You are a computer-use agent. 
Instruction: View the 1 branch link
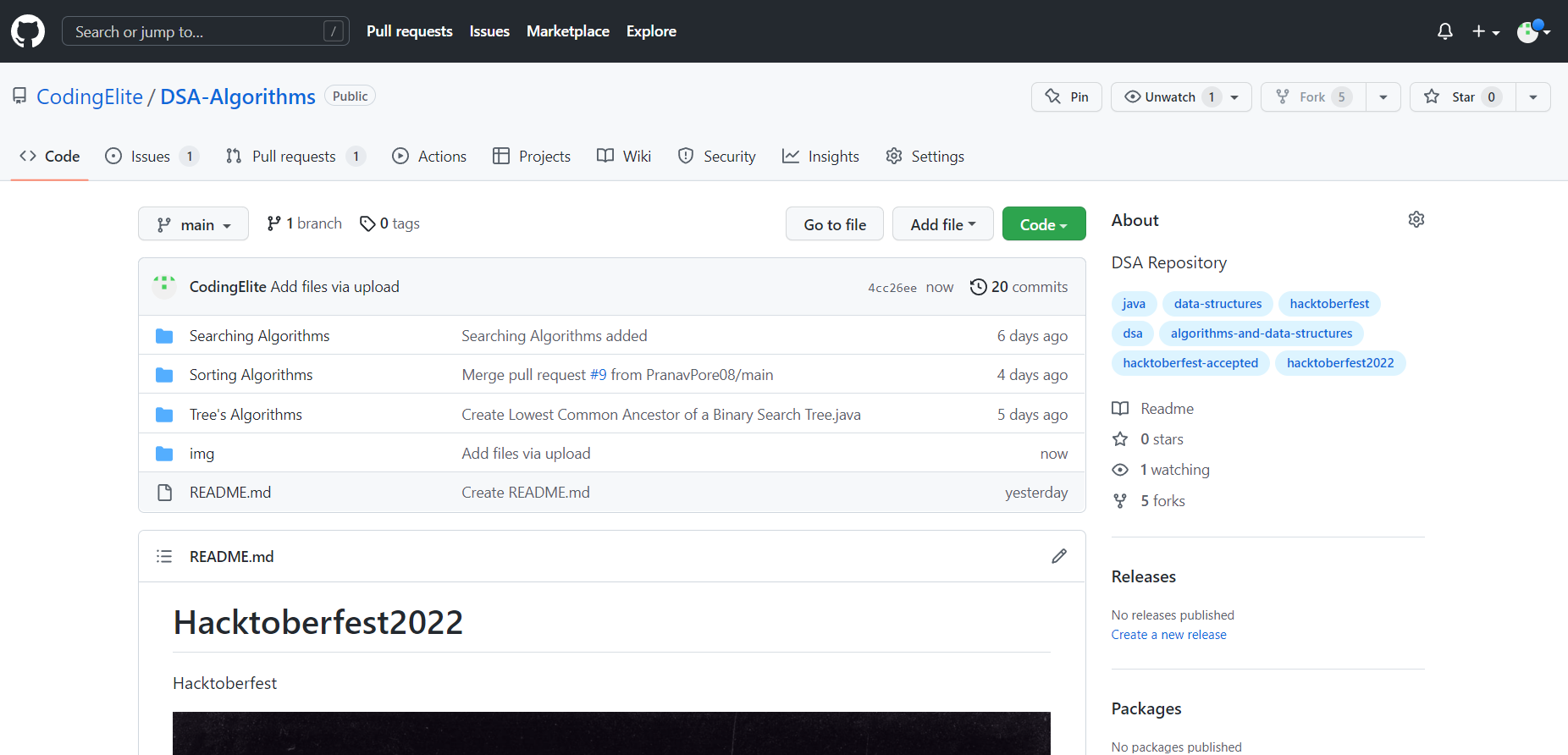coord(304,223)
